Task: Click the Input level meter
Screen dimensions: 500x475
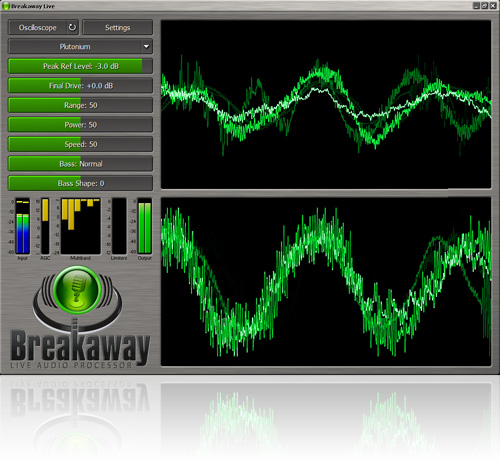Action: [x=23, y=226]
